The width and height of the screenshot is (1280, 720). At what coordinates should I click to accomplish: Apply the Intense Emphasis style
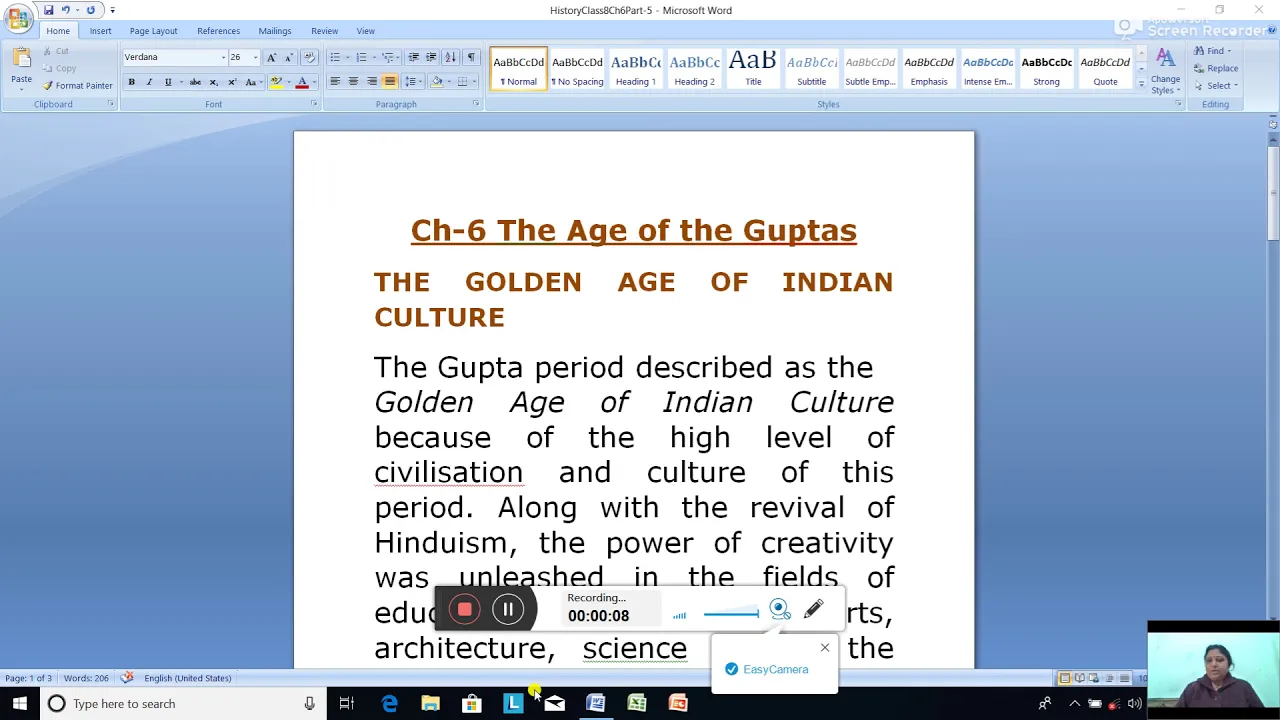pos(988,69)
